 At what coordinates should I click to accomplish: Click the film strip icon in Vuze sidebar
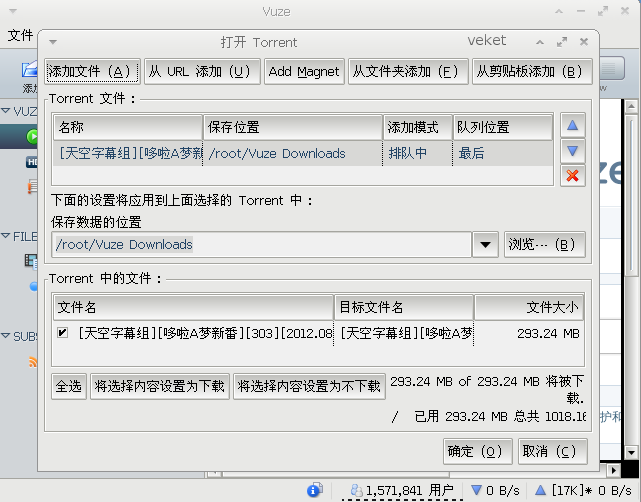click(x=31, y=261)
